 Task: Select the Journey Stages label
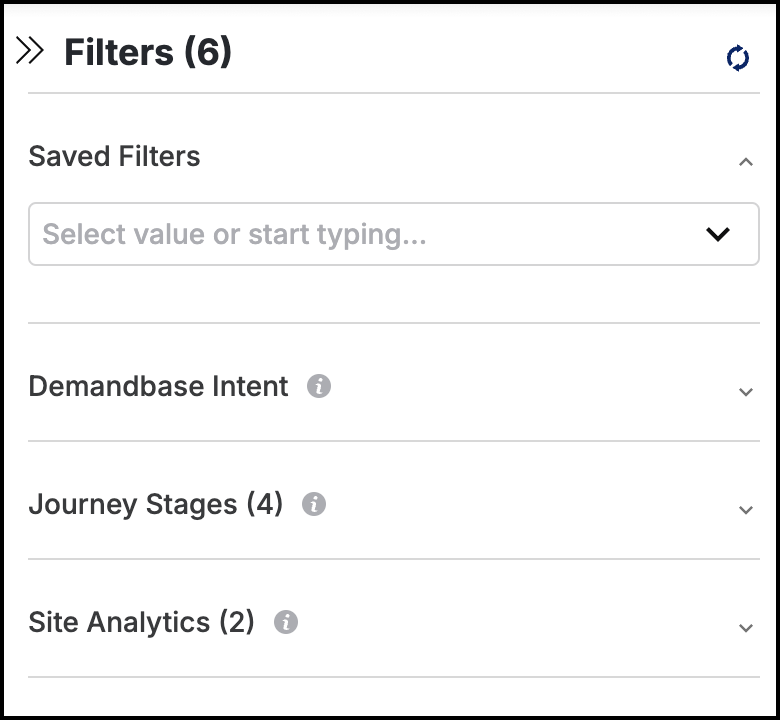tap(132, 504)
